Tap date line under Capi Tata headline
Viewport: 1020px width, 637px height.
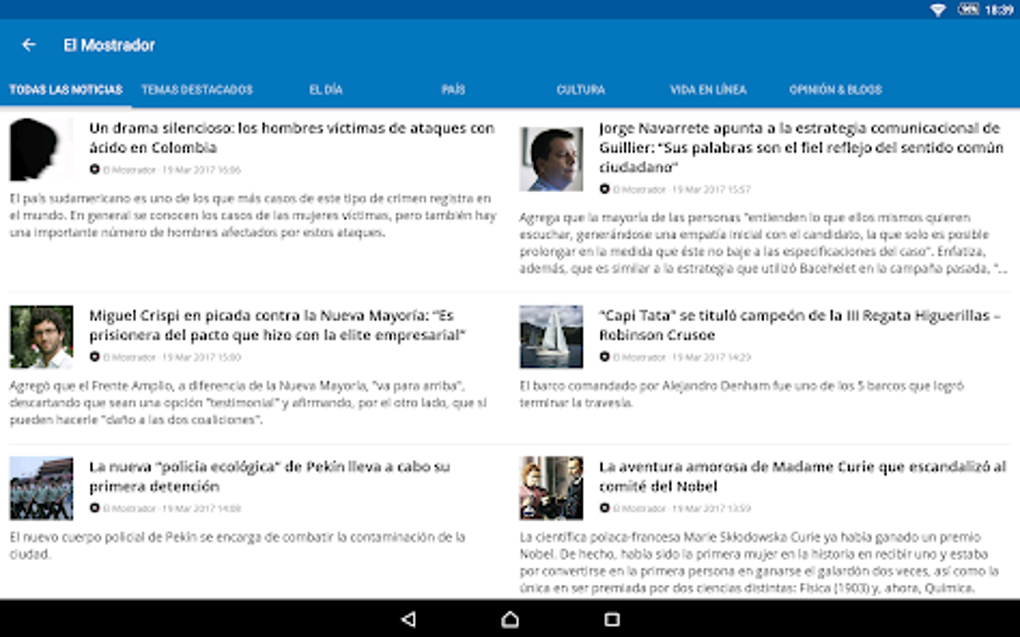682,357
